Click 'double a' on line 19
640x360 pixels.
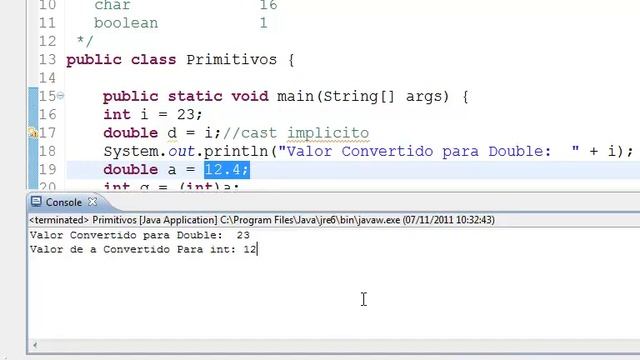(140, 170)
